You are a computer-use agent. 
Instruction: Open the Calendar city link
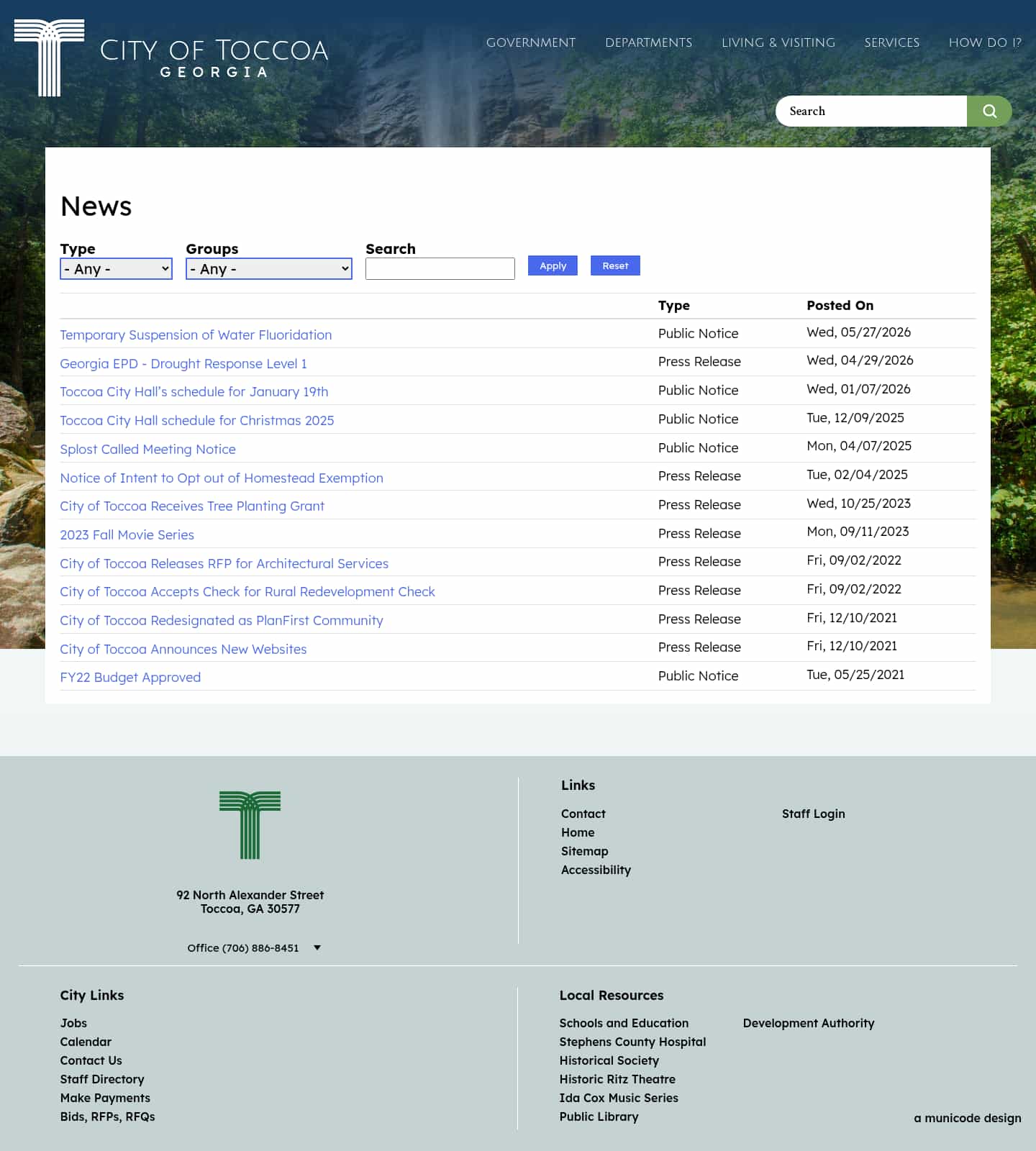[x=86, y=1042]
